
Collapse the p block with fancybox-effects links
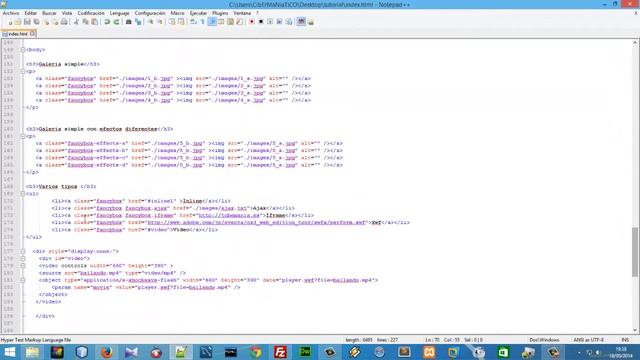coord(23,136)
